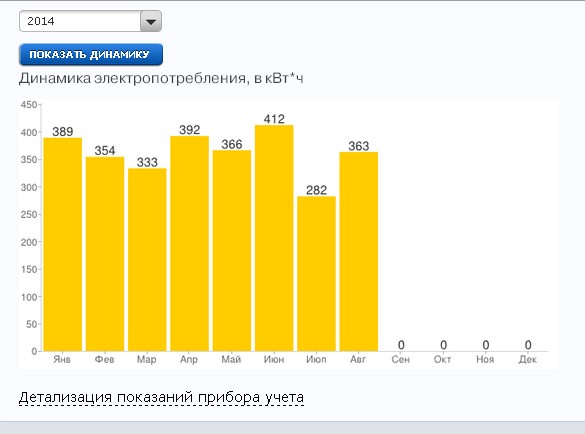Screen dimensions: 585x434
Task: Select the April bar labeled 392
Action: tap(190, 243)
